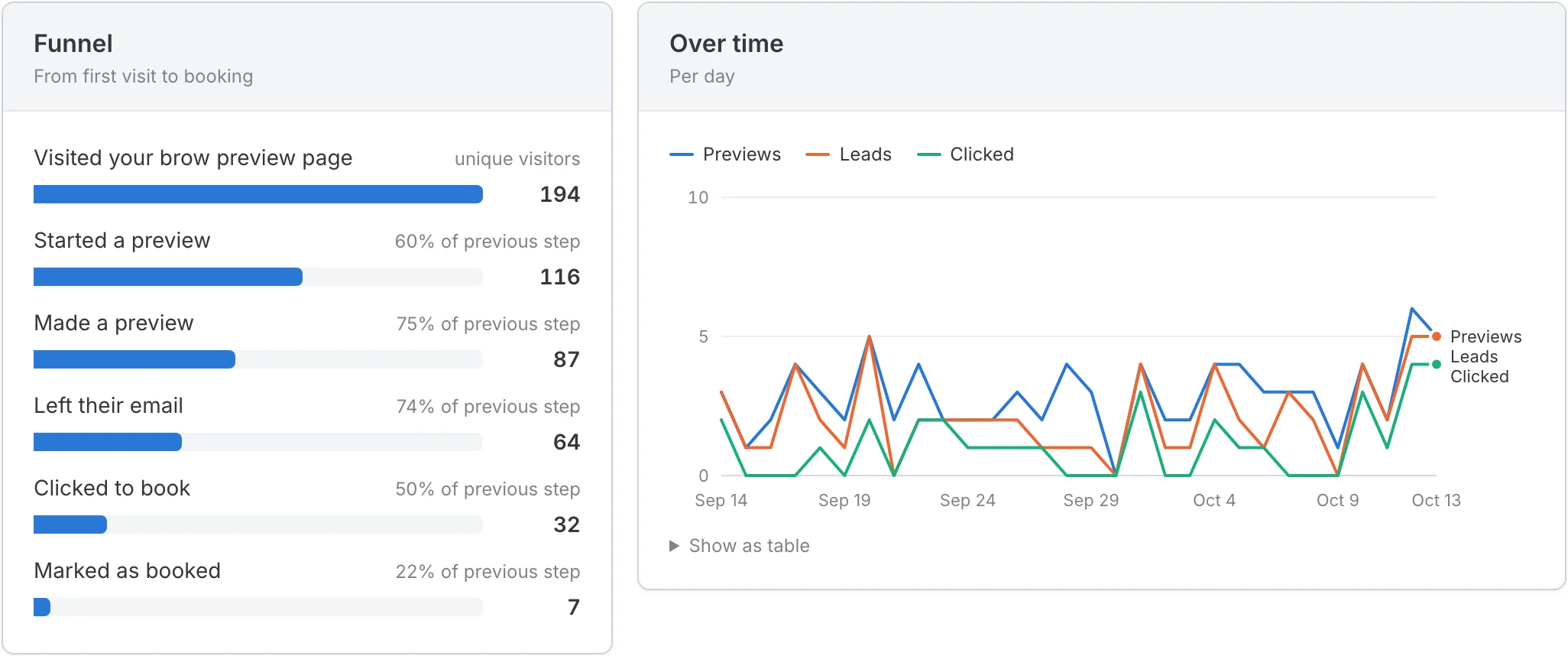The height and width of the screenshot is (656, 1568).
Task: Click the "Sep 29" axis label
Action: (1091, 500)
